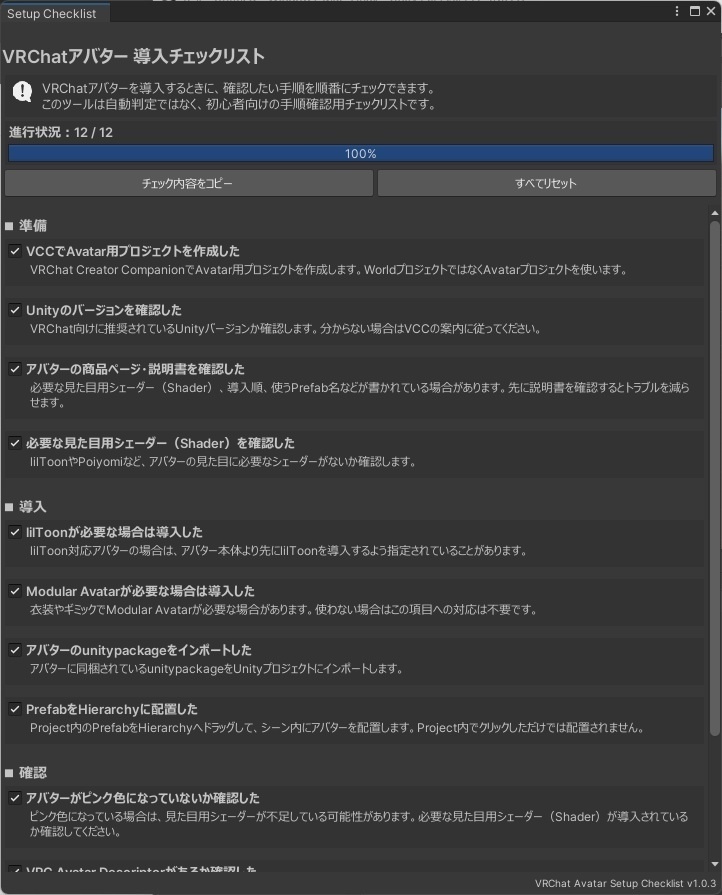Click the description about VRChat Creator Companion
722x895 pixels.
tap(328, 270)
